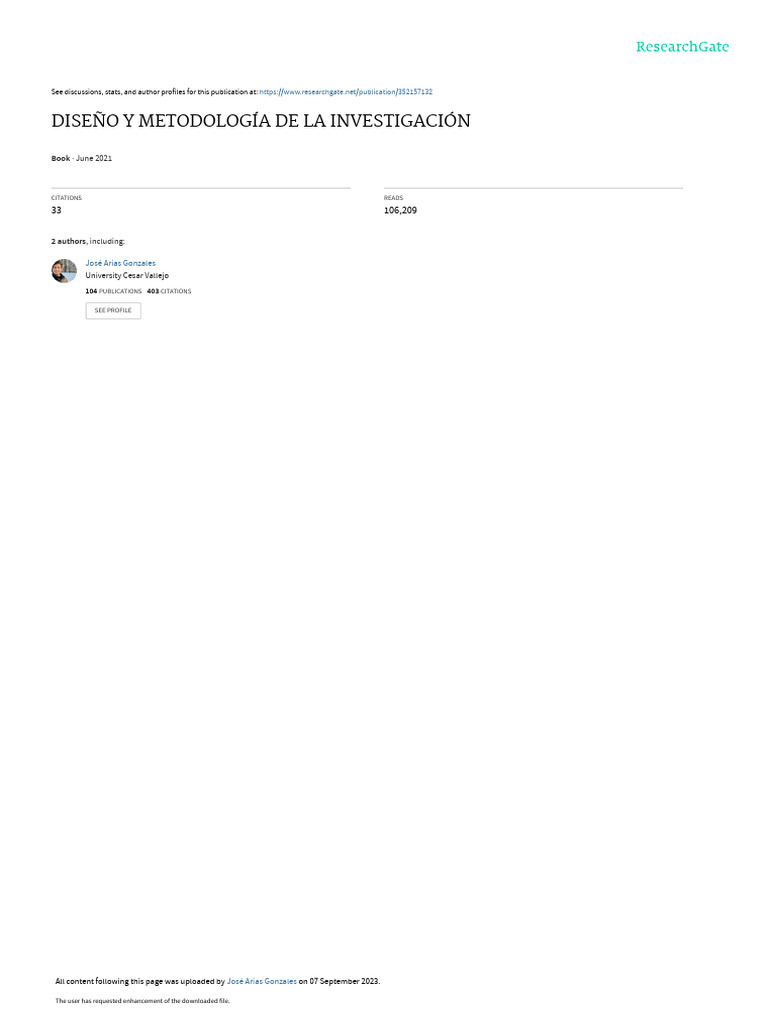Click the CITATIONS heading label
768x1024 pixels.
[x=67, y=198]
